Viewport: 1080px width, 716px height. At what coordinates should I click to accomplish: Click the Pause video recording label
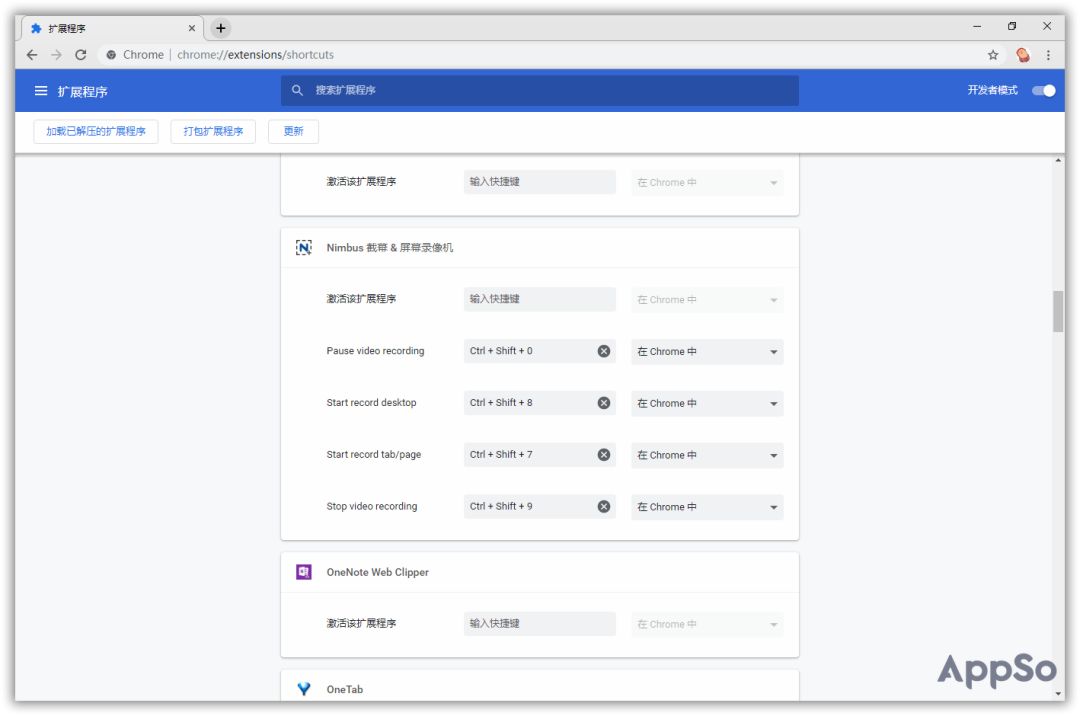click(x=375, y=351)
